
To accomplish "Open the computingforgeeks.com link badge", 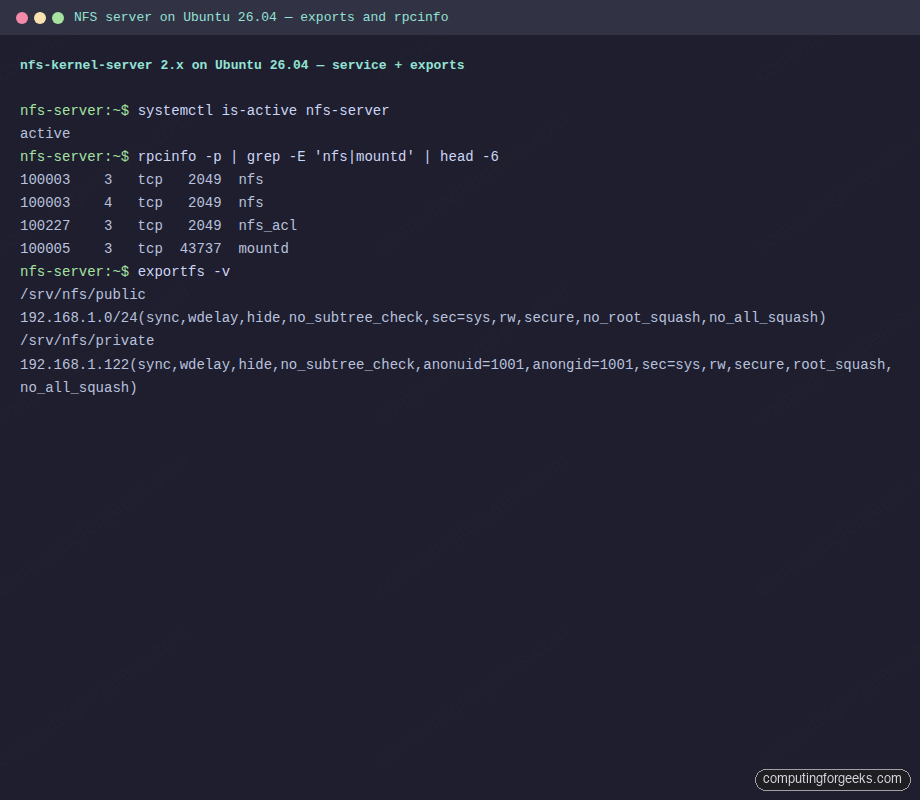I will click(x=832, y=779).
